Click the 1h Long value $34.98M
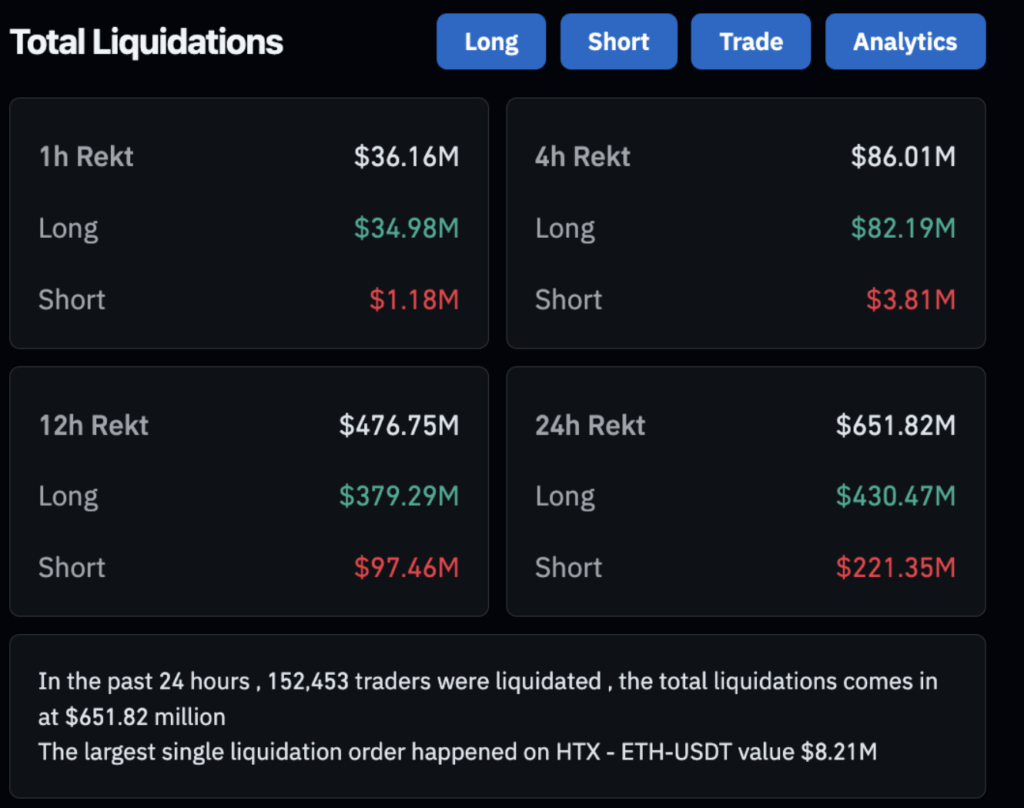This screenshot has height=808, width=1024. (x=406, y=228)
